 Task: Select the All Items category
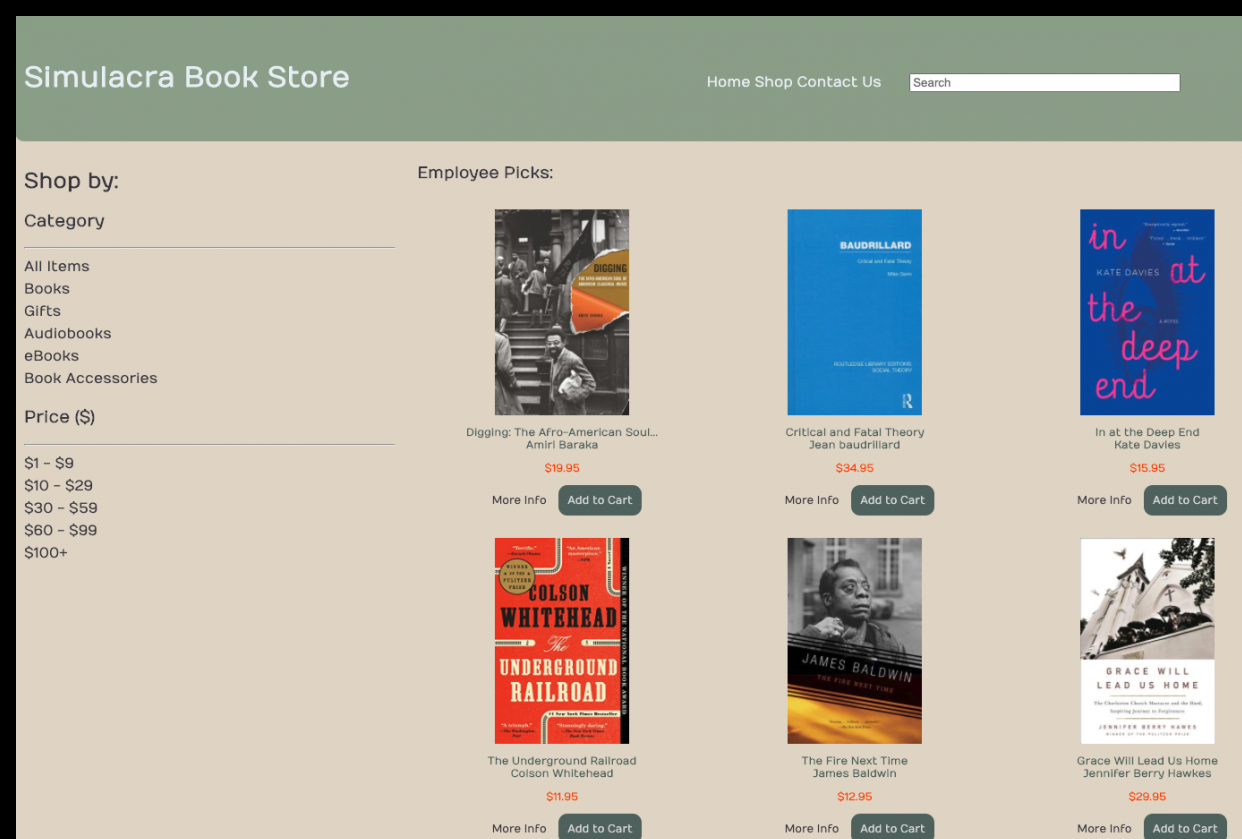(x=57, y=266)
